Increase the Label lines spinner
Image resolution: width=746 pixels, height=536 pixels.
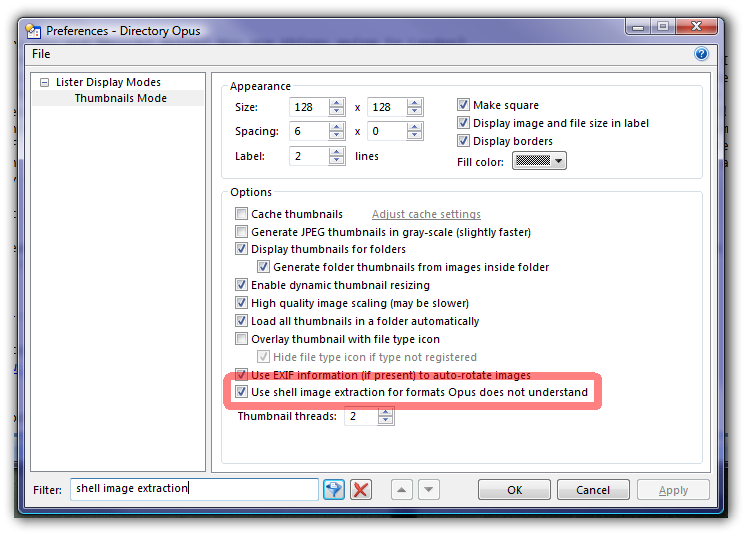coord(337,151)
